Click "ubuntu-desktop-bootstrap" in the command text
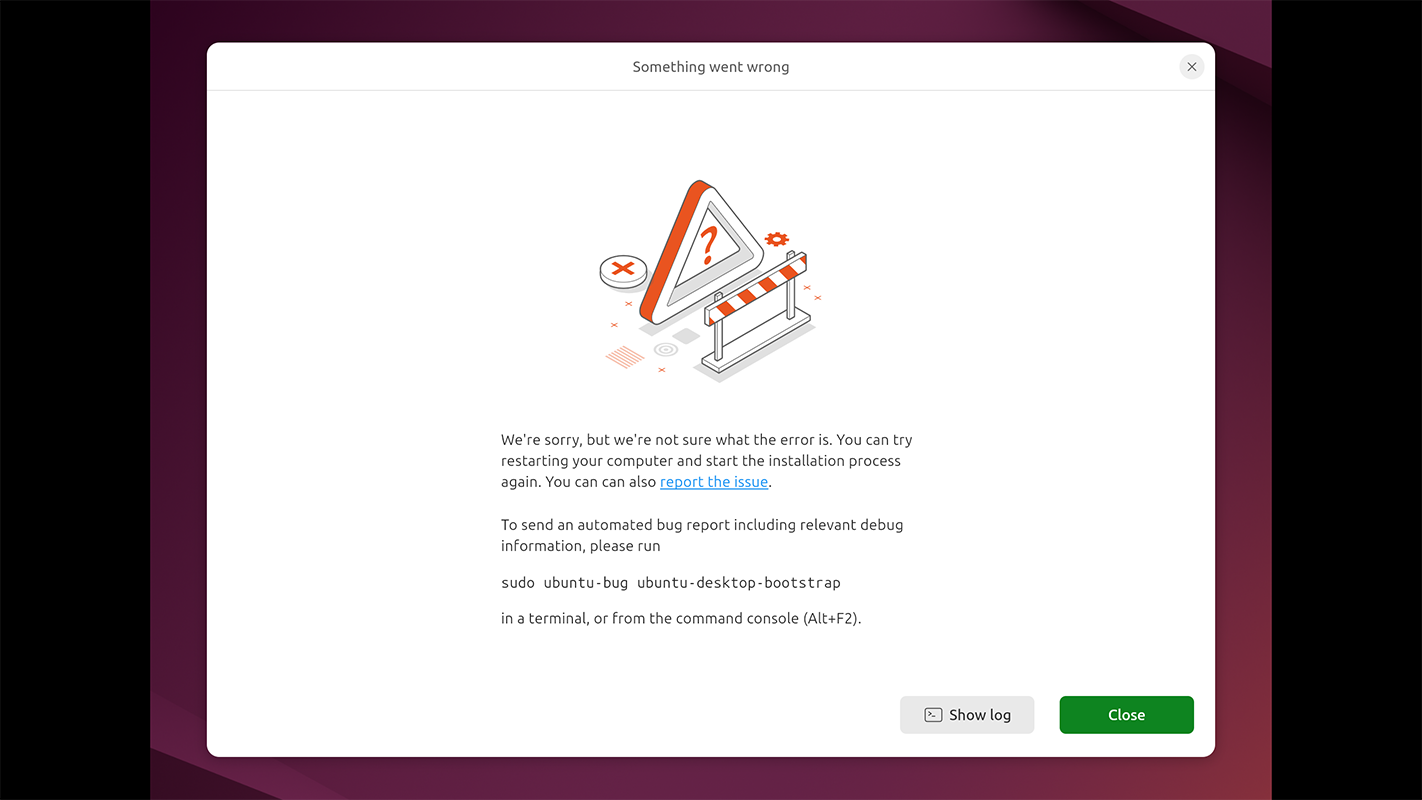 [739, 582]
